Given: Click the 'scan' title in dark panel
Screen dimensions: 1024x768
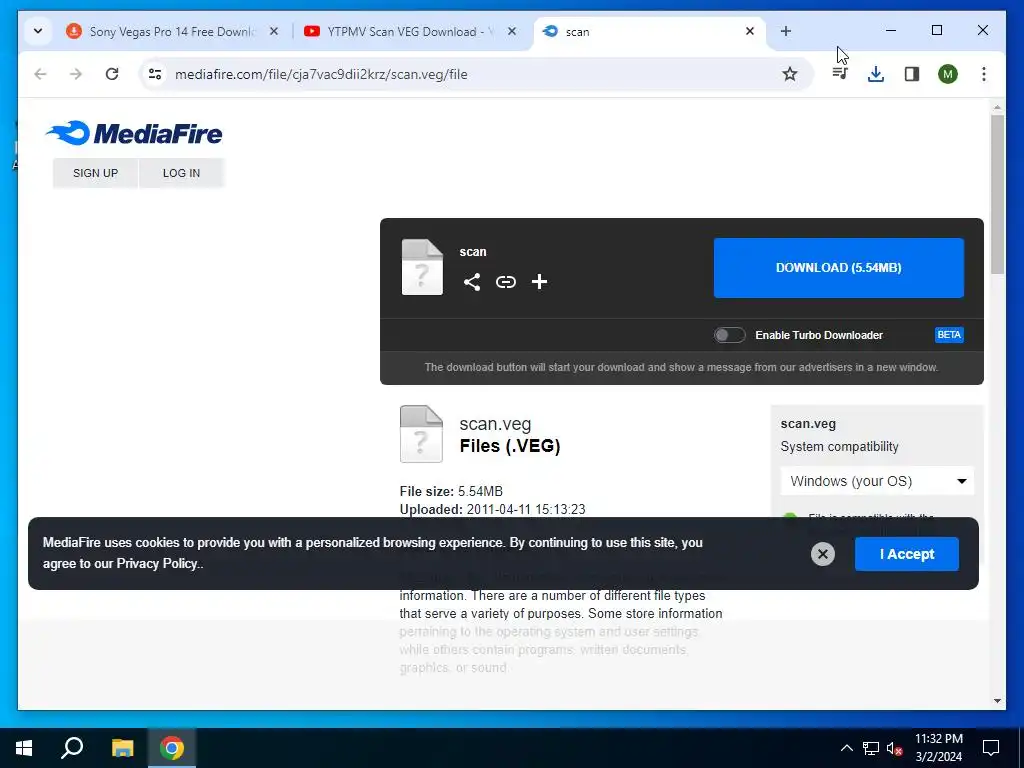Looking at the screenshot, I should 473,252.
